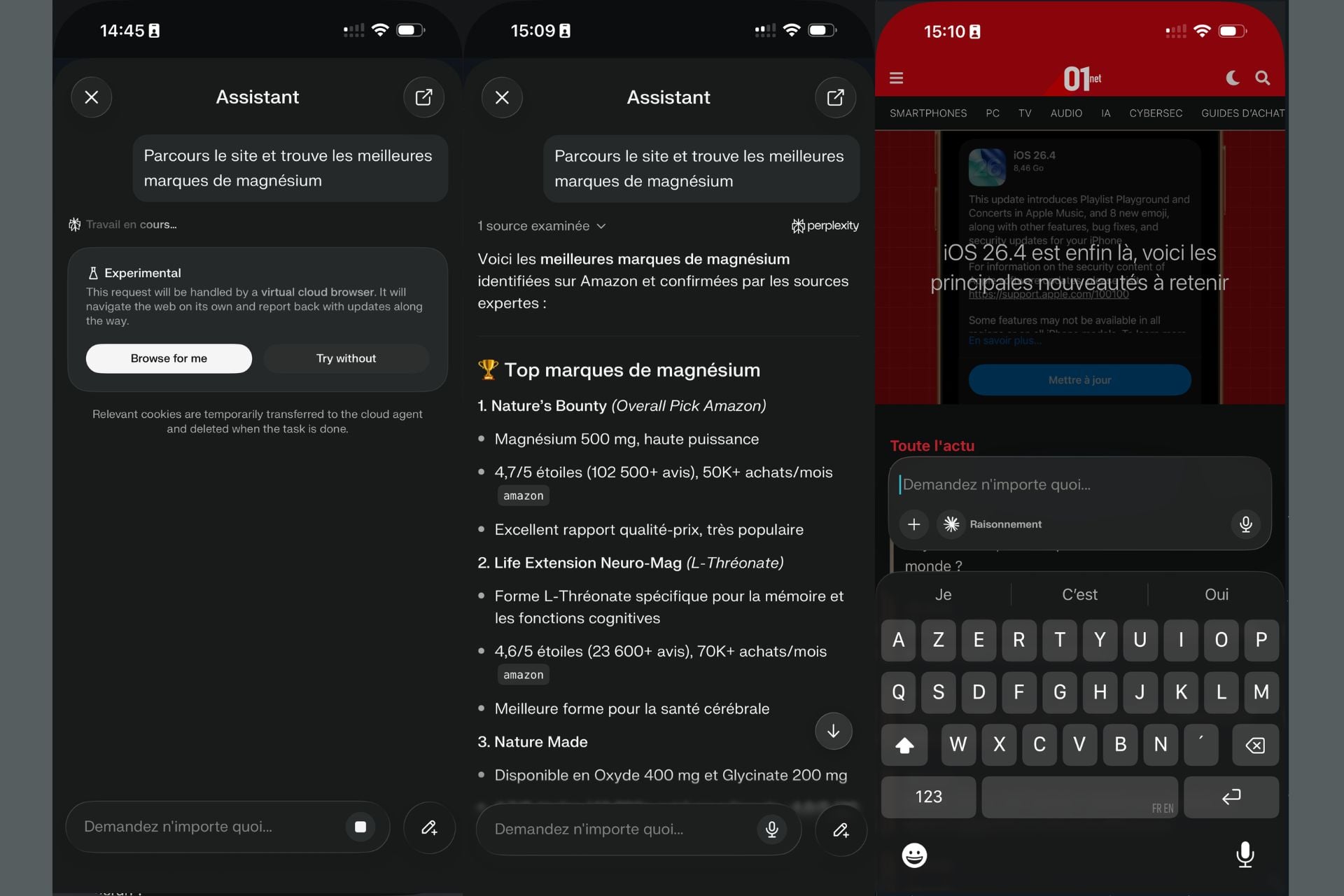Toggle the keyboard shift key
This screenshot has width=1344, height=896.
coord(904,745)
